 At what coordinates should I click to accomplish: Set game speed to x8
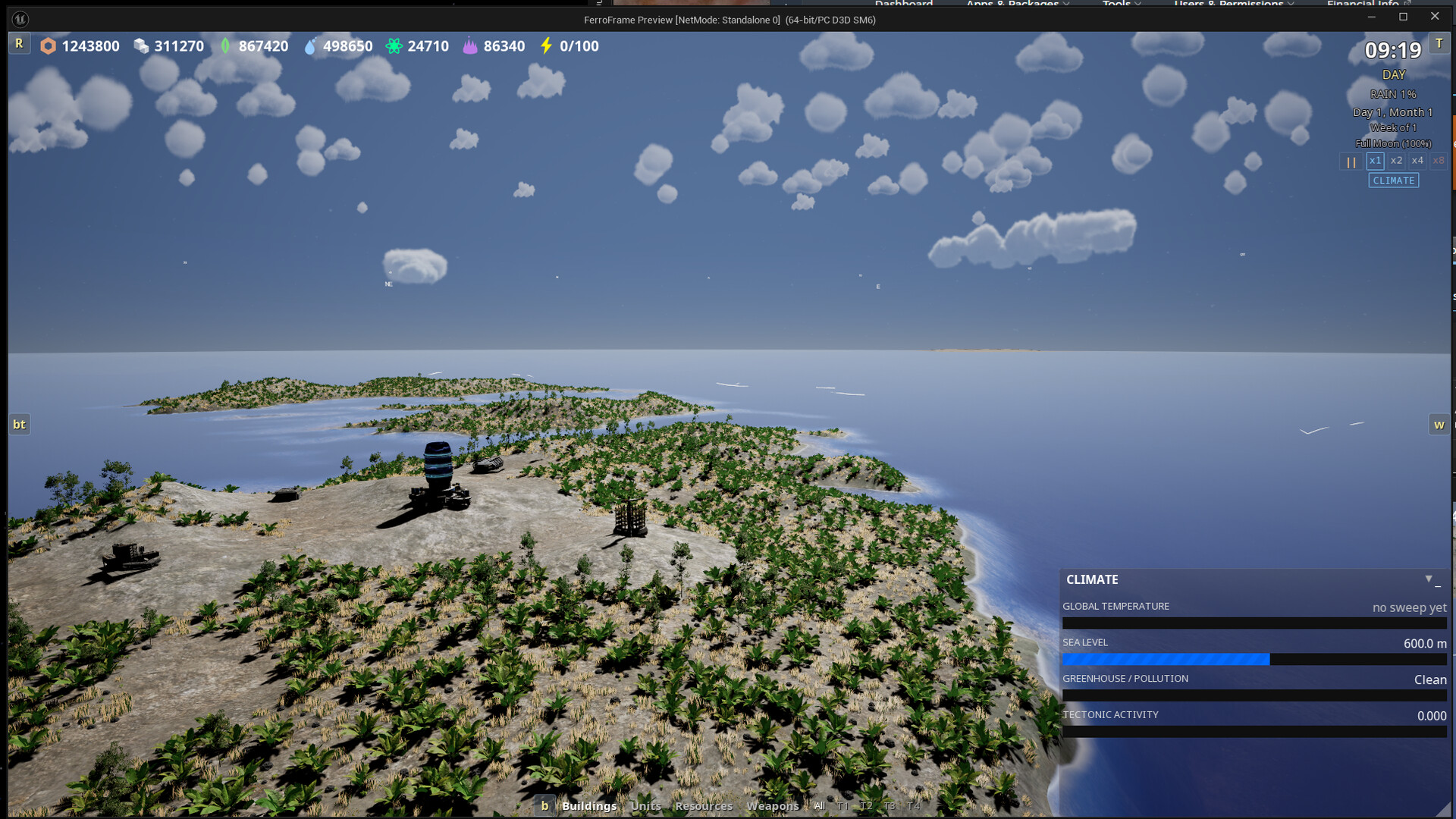click(x=1439, y=161)
